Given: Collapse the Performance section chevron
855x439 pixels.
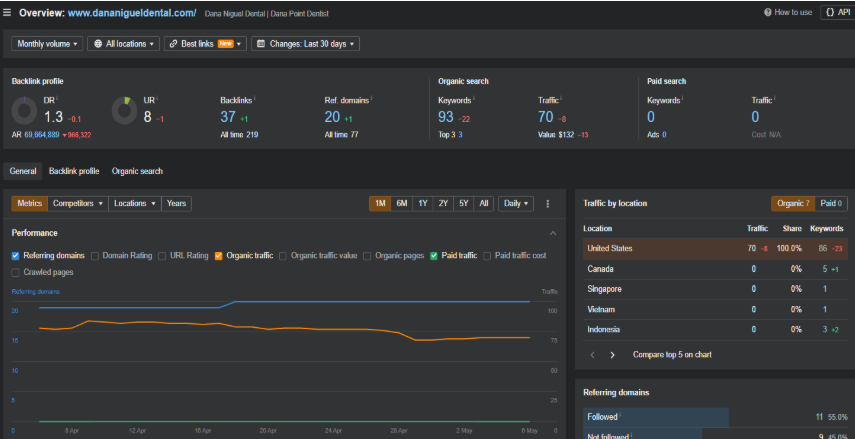Looking at the screenshot, I should (x=553, y=233).
